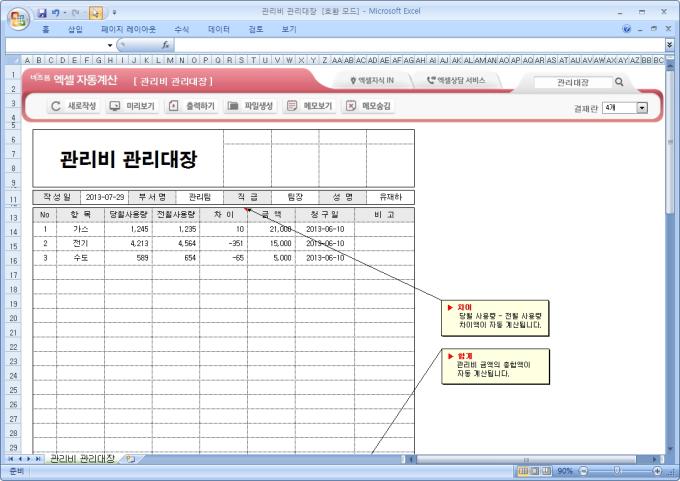
Task: Go to next sheet tab arrow
Action: point(29,458)
